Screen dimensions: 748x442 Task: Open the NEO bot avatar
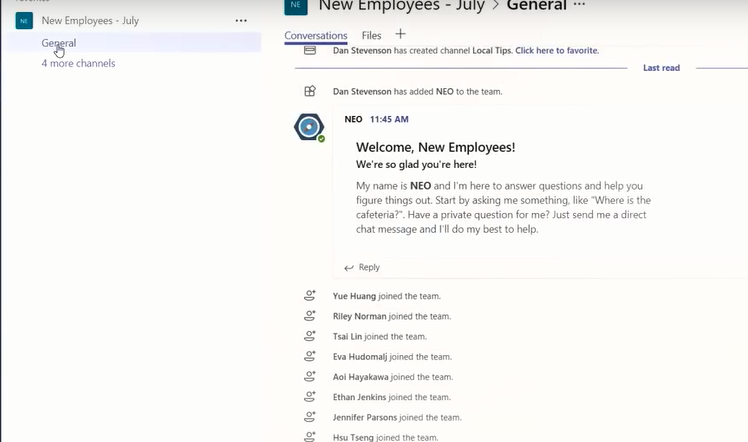click(309, 128)
